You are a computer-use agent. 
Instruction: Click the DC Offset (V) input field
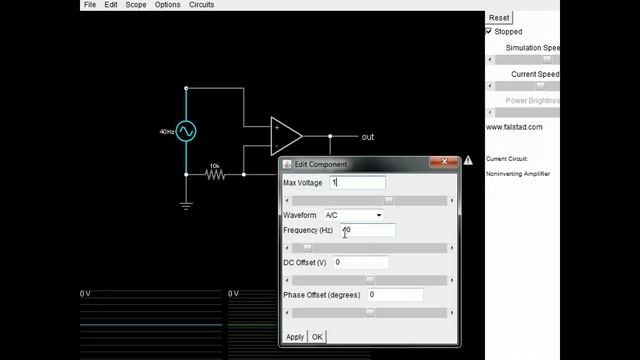click(x=361, y=262)
